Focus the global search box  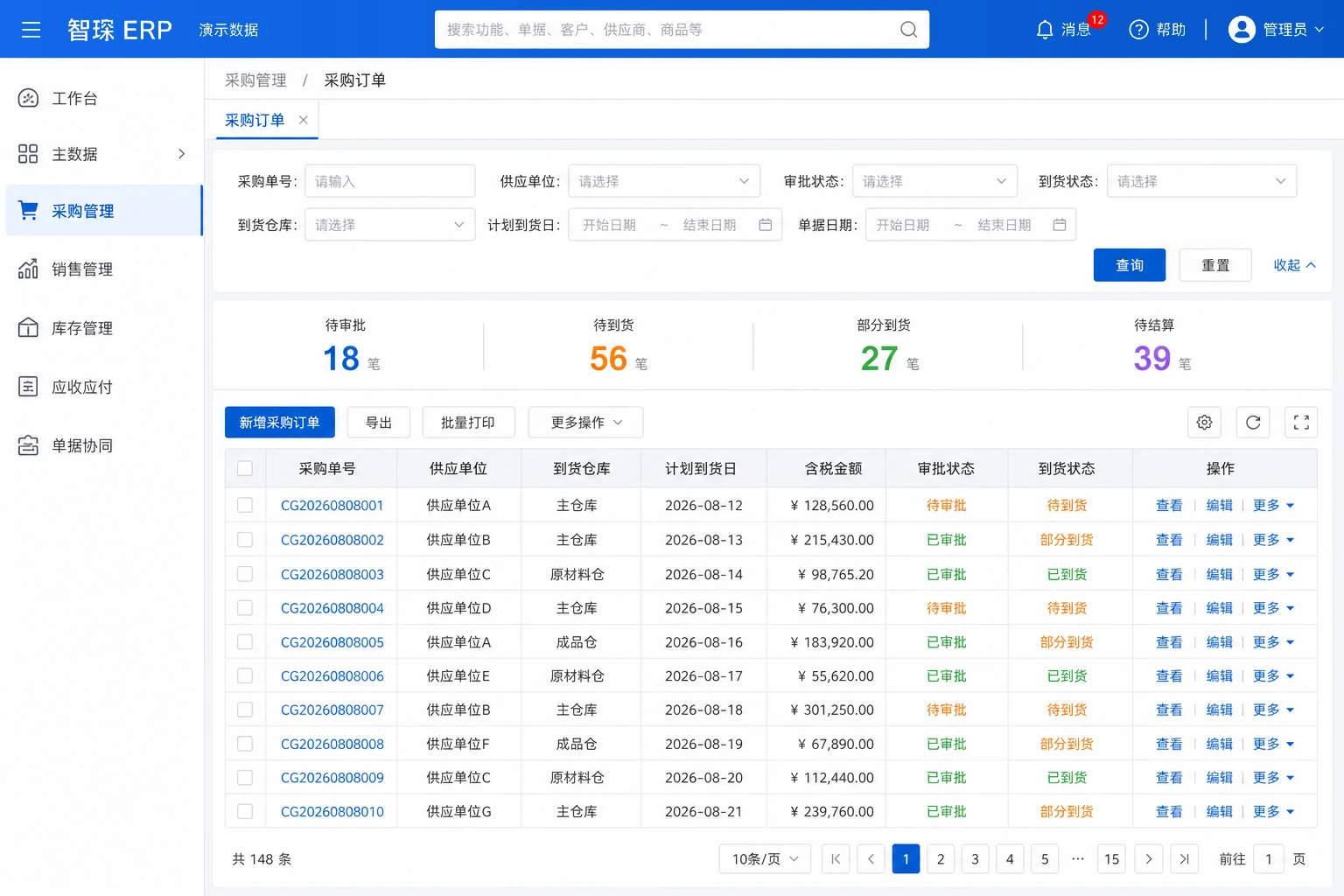[682, 30]
